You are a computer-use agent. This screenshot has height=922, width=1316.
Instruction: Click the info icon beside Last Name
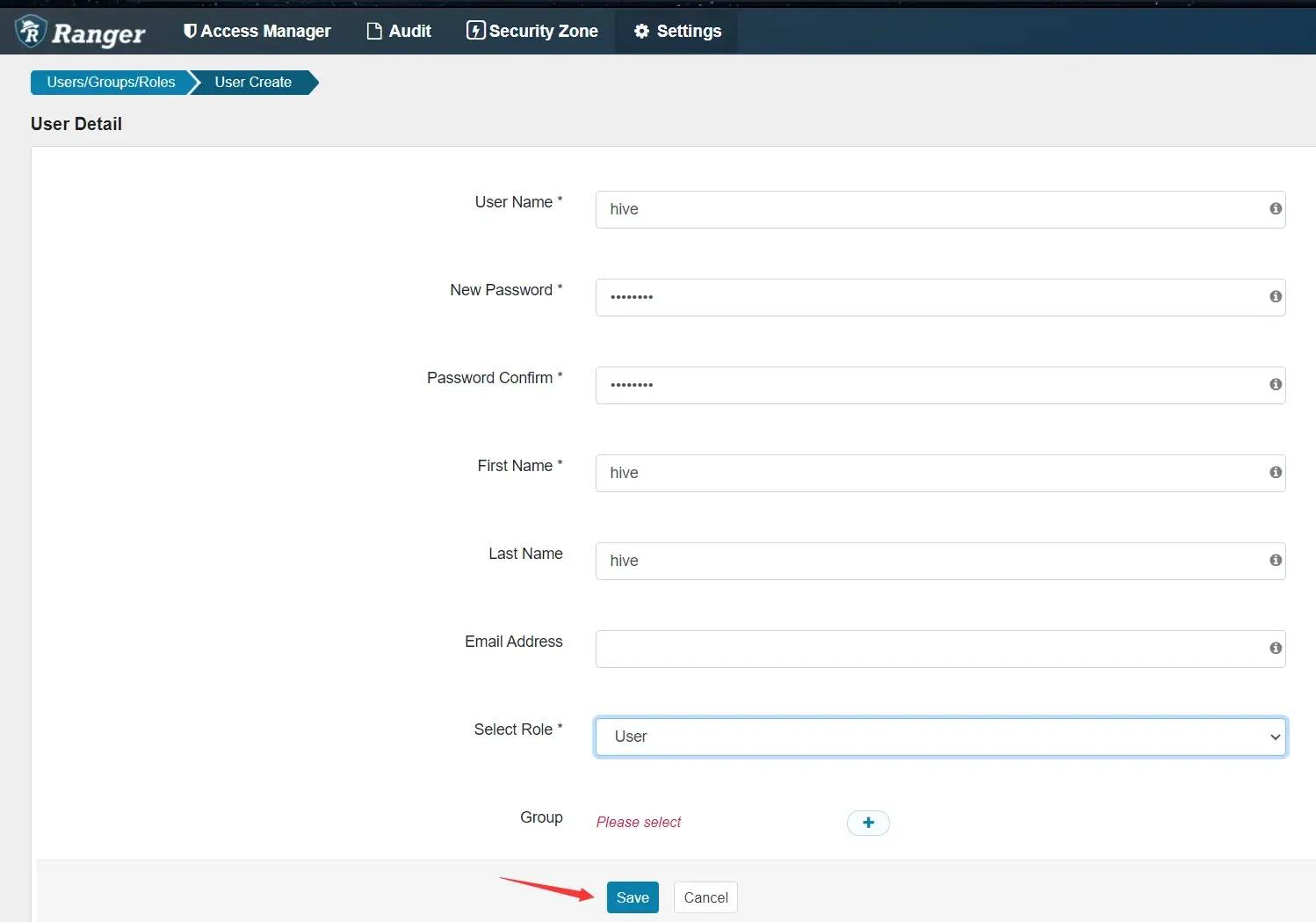(1275, 561)
